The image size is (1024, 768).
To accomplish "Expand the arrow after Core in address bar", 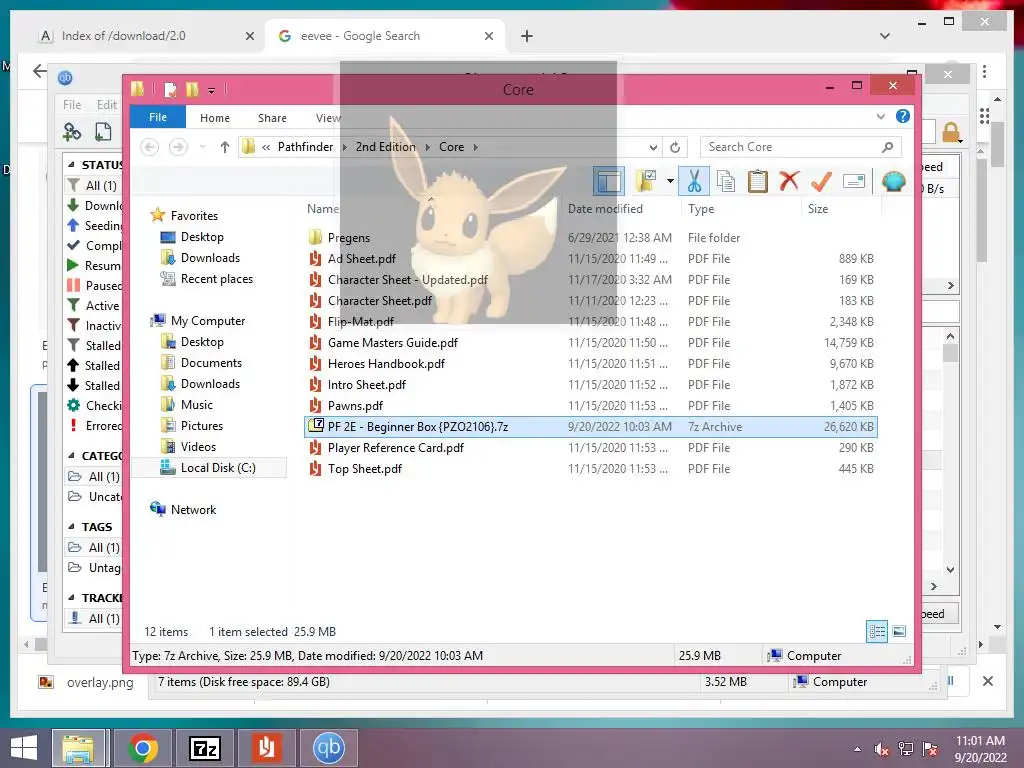I will (475, 147).
